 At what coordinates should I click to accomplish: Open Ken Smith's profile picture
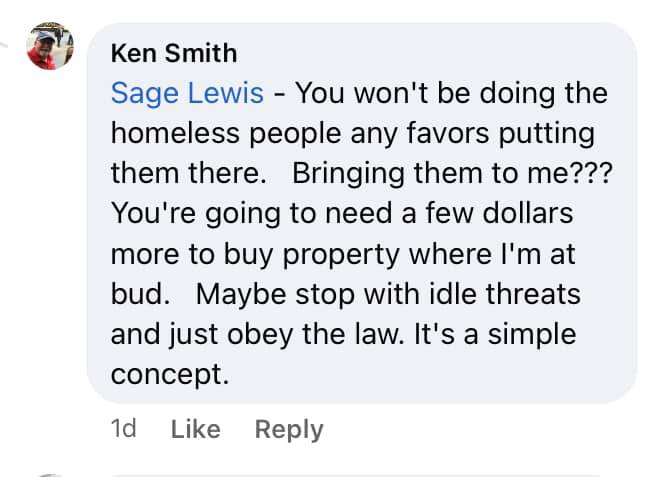(50, 46)
